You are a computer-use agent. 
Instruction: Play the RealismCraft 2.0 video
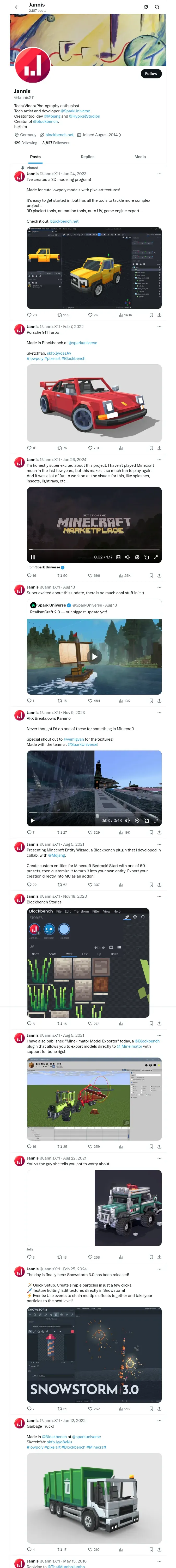94,657
